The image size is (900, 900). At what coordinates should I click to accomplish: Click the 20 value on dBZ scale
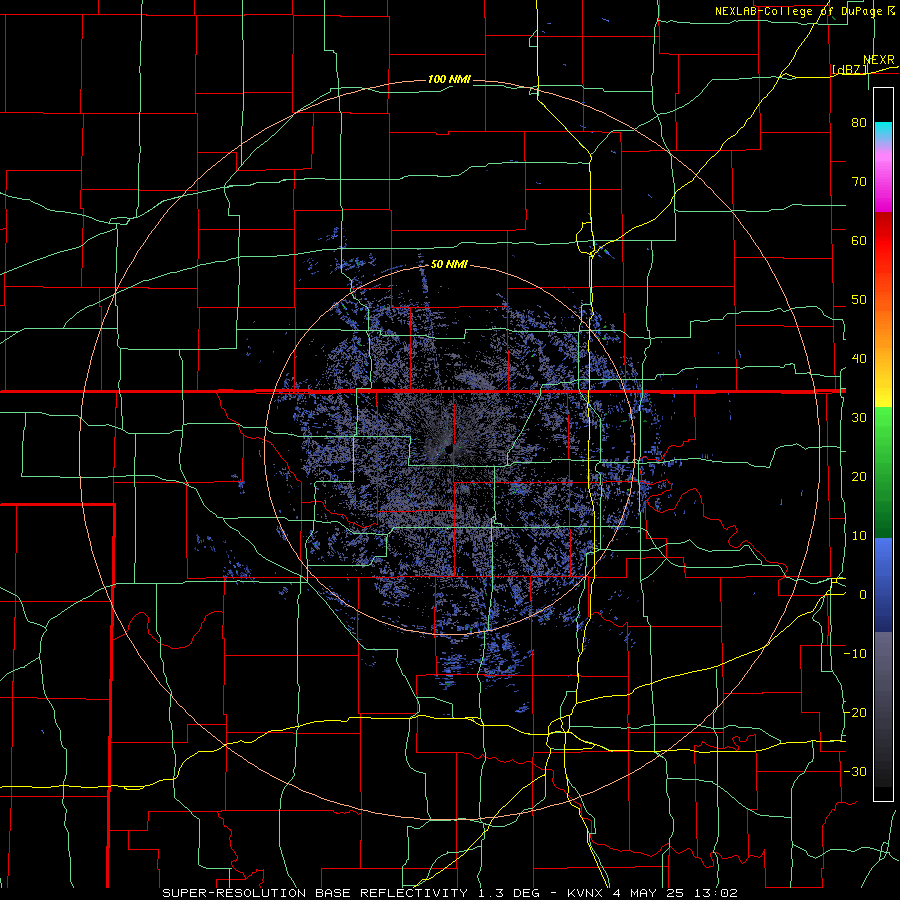[859, 476]
